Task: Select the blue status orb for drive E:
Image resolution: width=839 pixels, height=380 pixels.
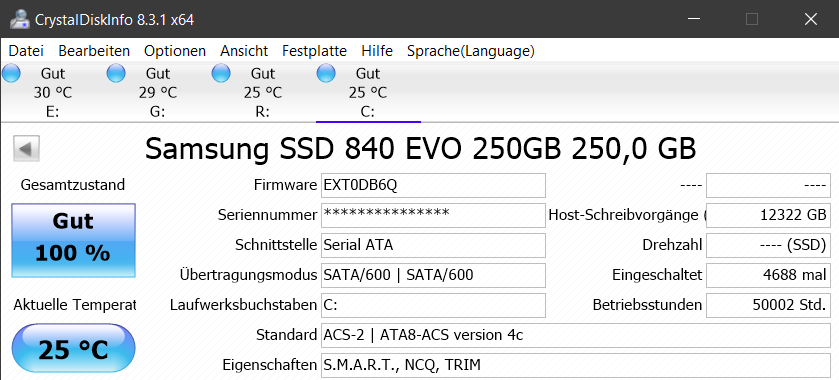Action: [11, 73]
